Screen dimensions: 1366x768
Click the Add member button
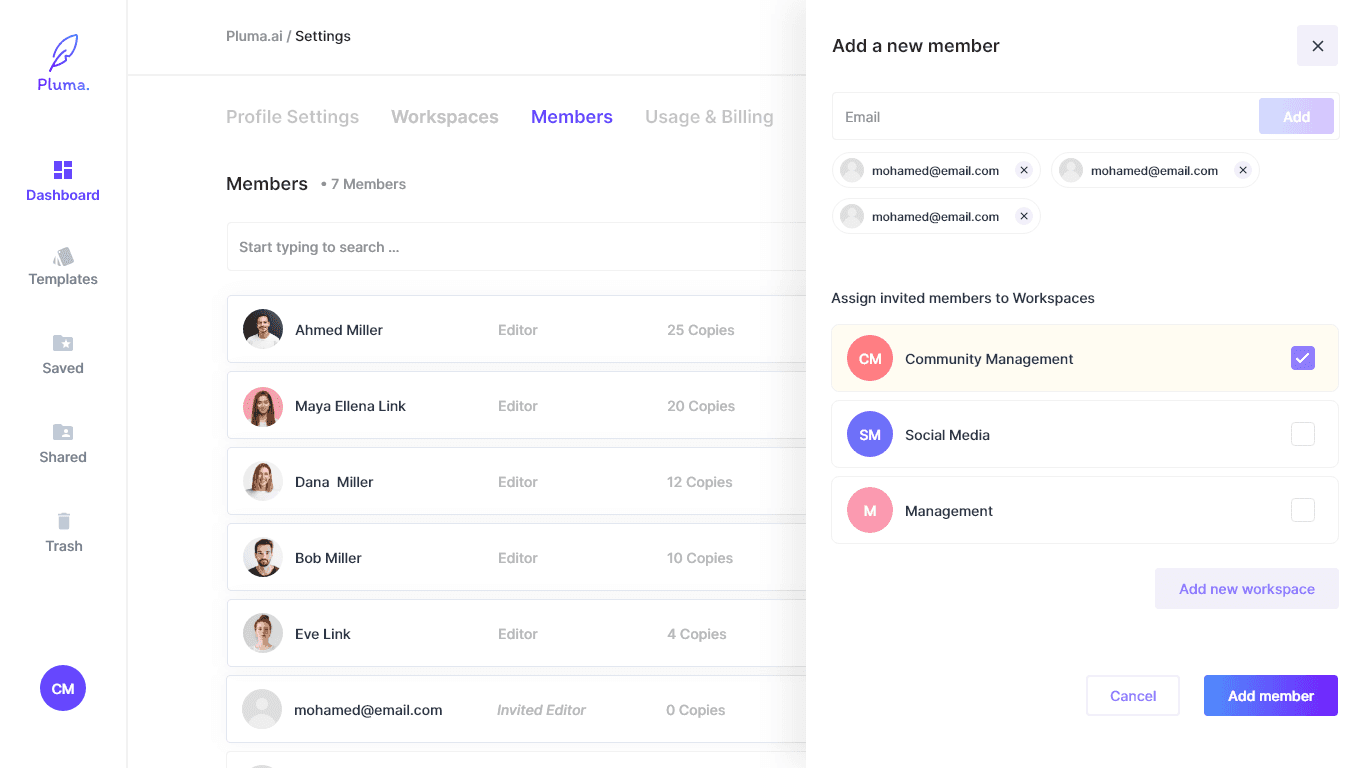[1271, 696]
